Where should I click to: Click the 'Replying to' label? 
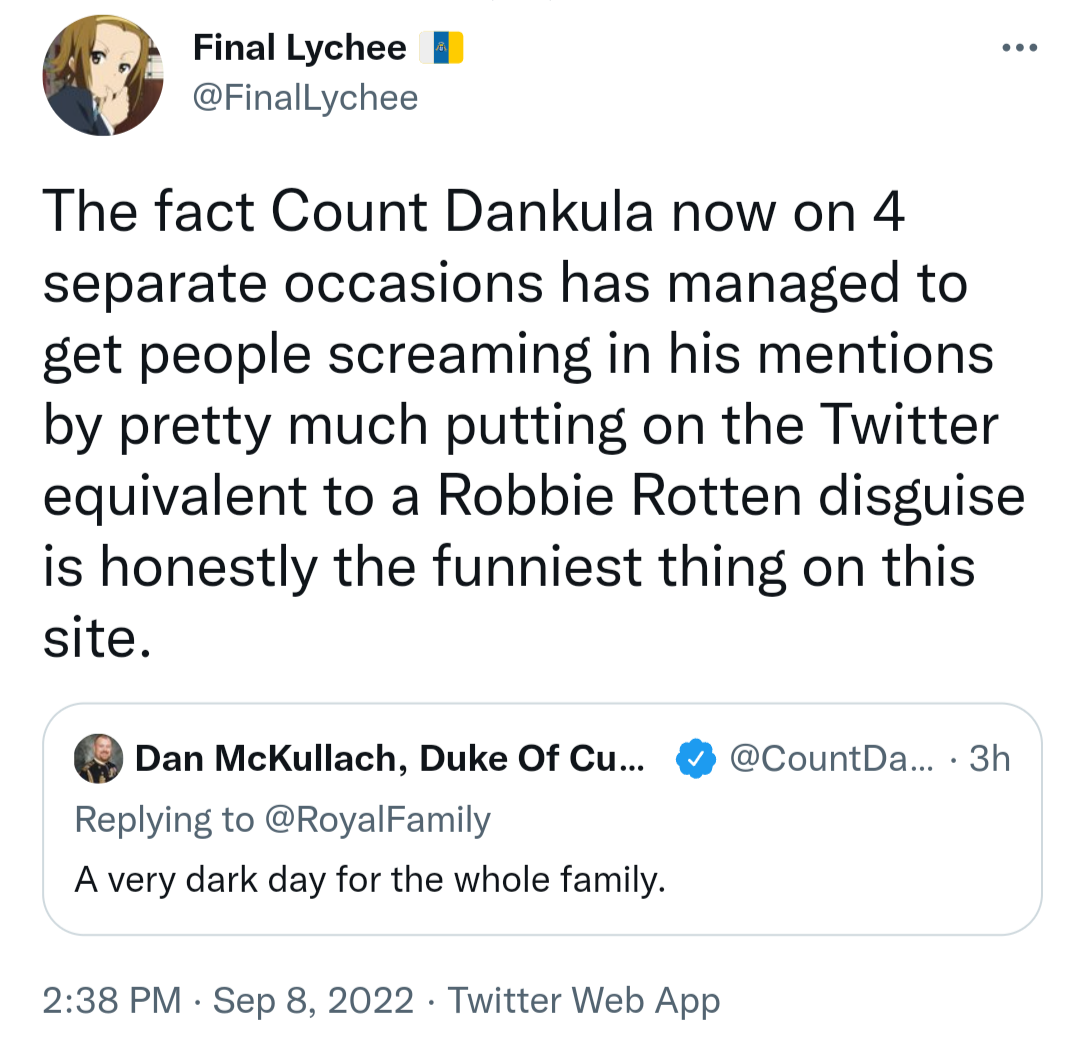pos(164,820)
